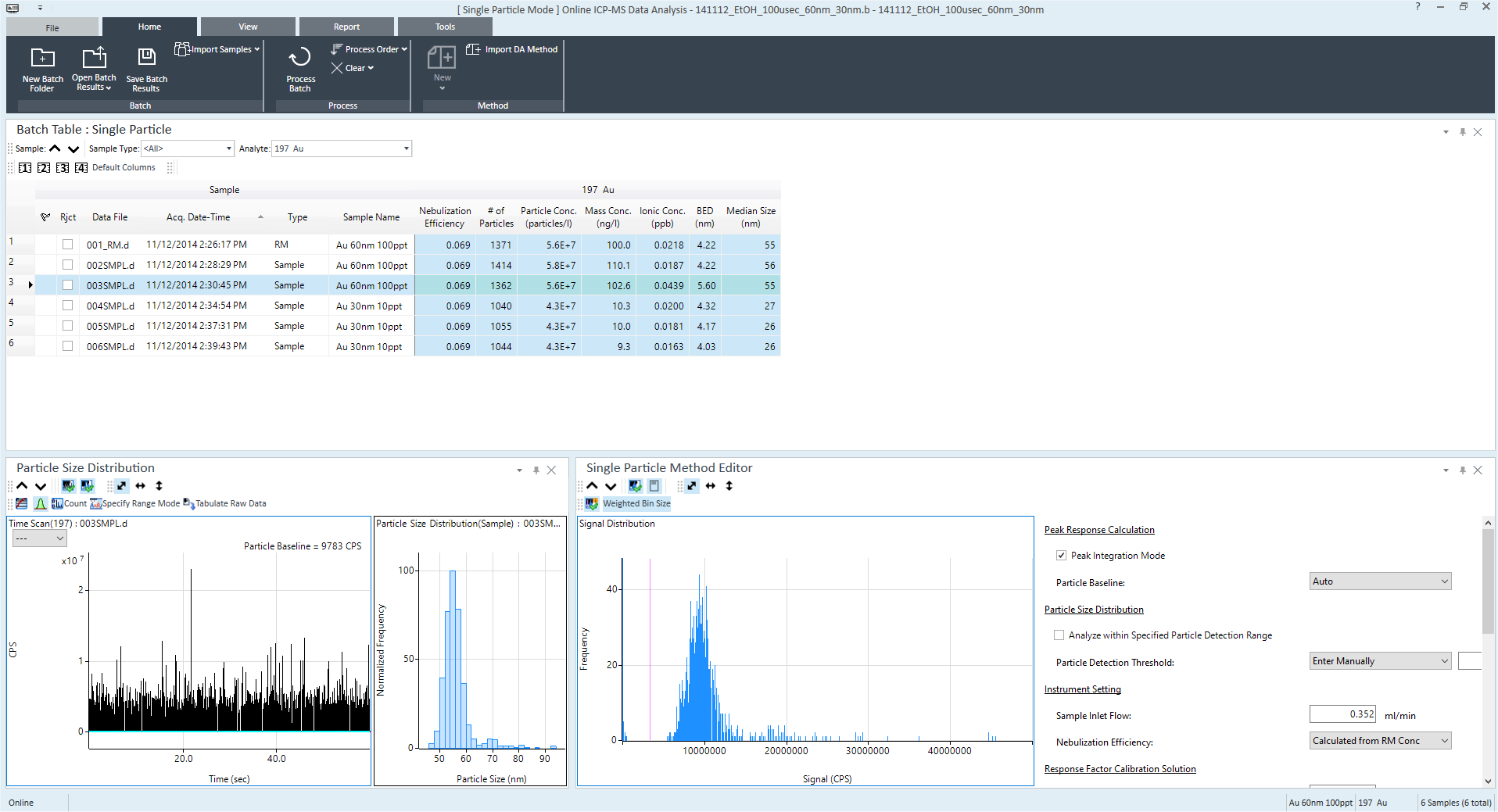1498x812 pixels.
Task: Click the red-striped table icon
Action: 22,504
